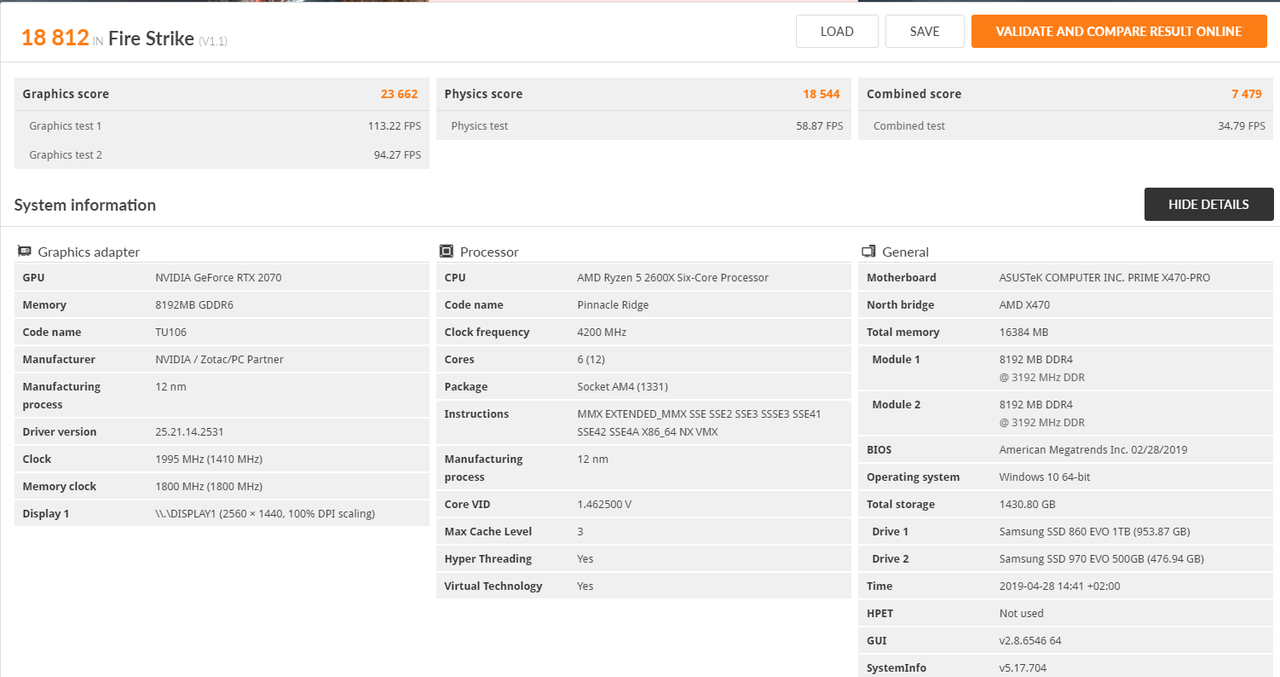Select code name Pinnacle Ridge
This screenshot has width=1280, height=677.
pos(611,305)
